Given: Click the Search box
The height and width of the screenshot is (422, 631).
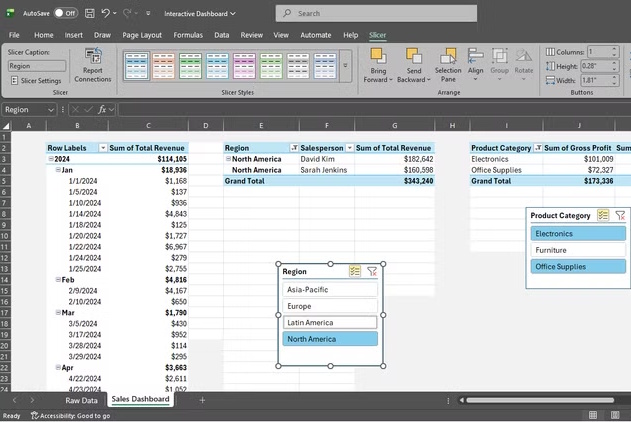Looking at the screenshot, I should click(x=376, y=13).
